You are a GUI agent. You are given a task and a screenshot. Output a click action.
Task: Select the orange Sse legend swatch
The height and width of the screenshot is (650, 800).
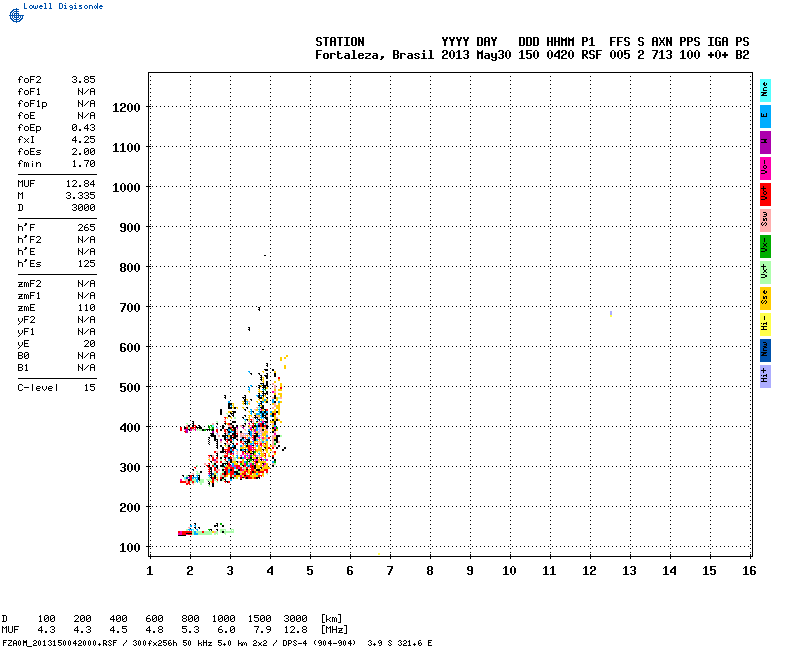click(765, 298)
